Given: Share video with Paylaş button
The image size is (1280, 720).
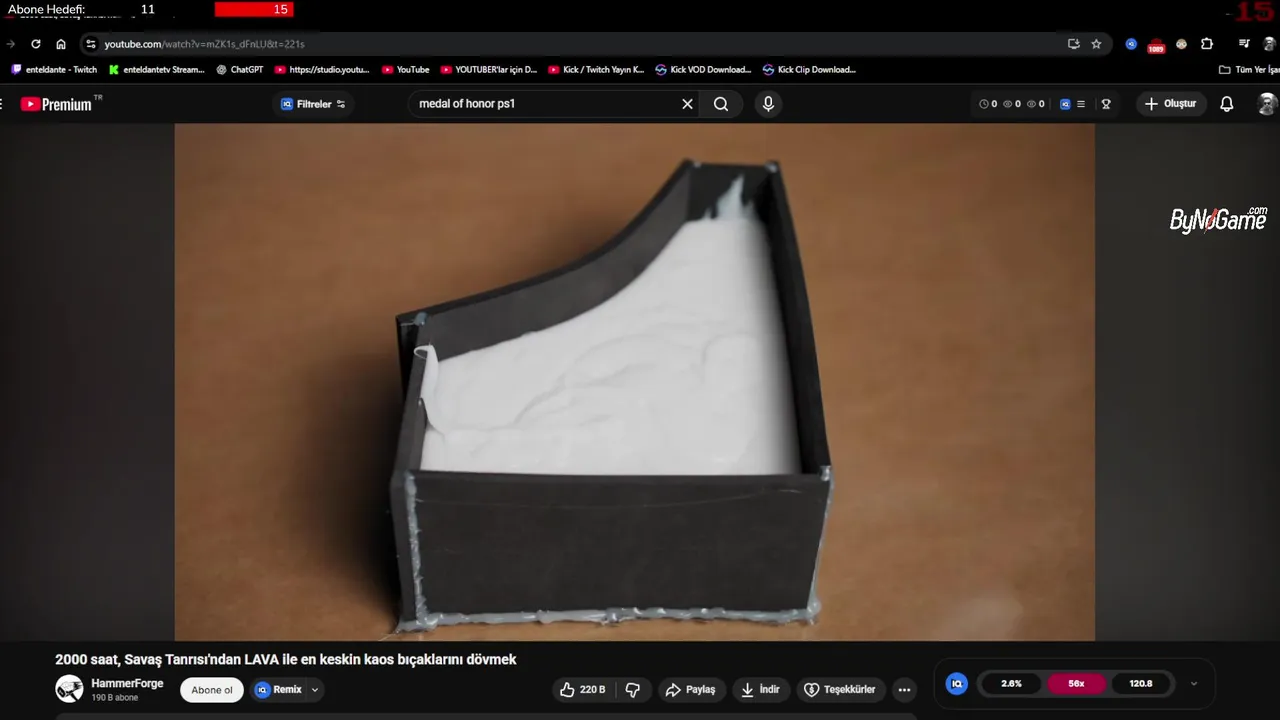Looking at the screenshot, I should 690,690.
